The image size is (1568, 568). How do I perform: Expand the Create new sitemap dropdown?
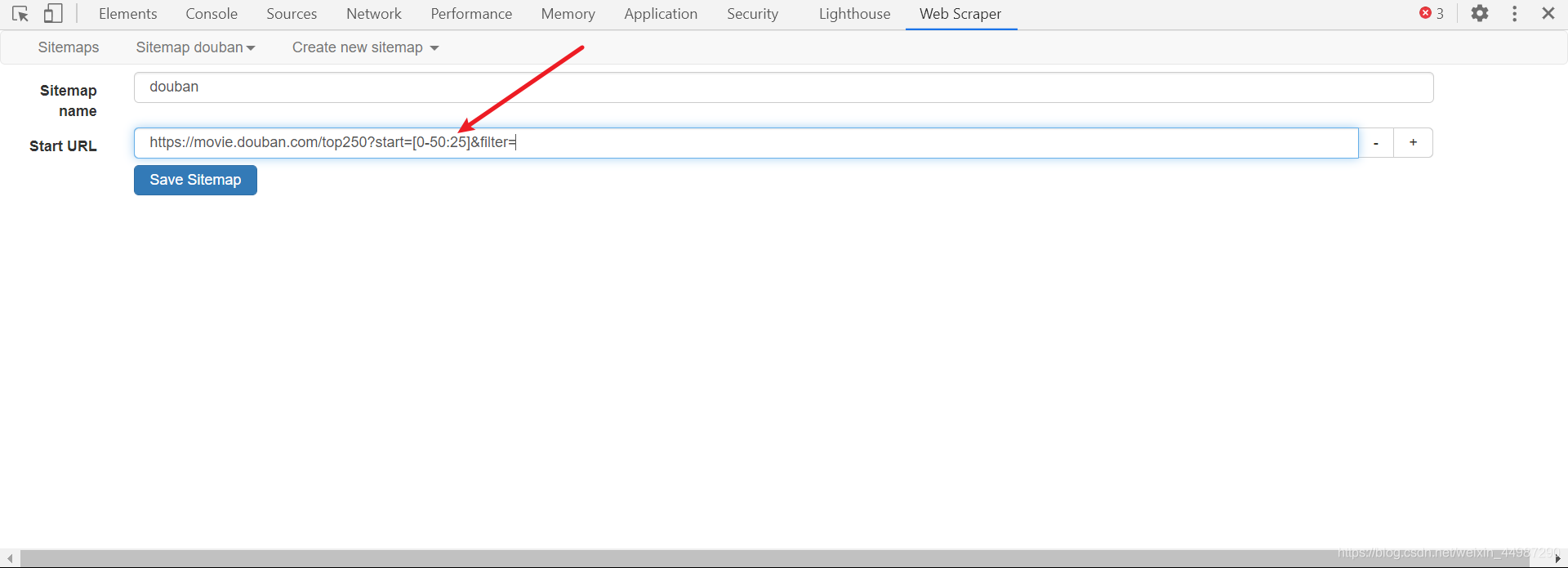[x=365, y=47]
